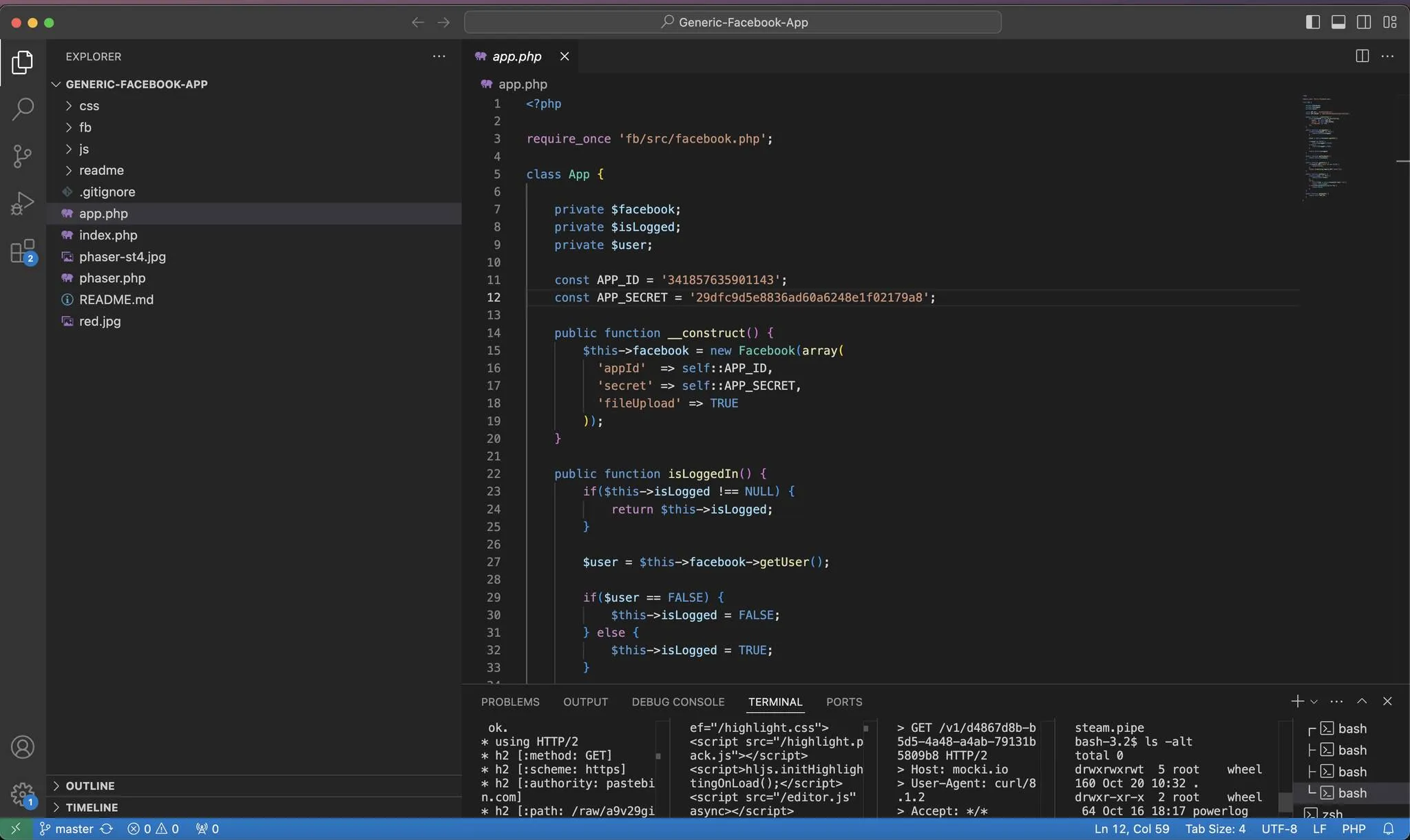The height and width of the screenshot is (840, 1410).
Task: Expand the OUTLINE section
Action: tap(90, 786)
